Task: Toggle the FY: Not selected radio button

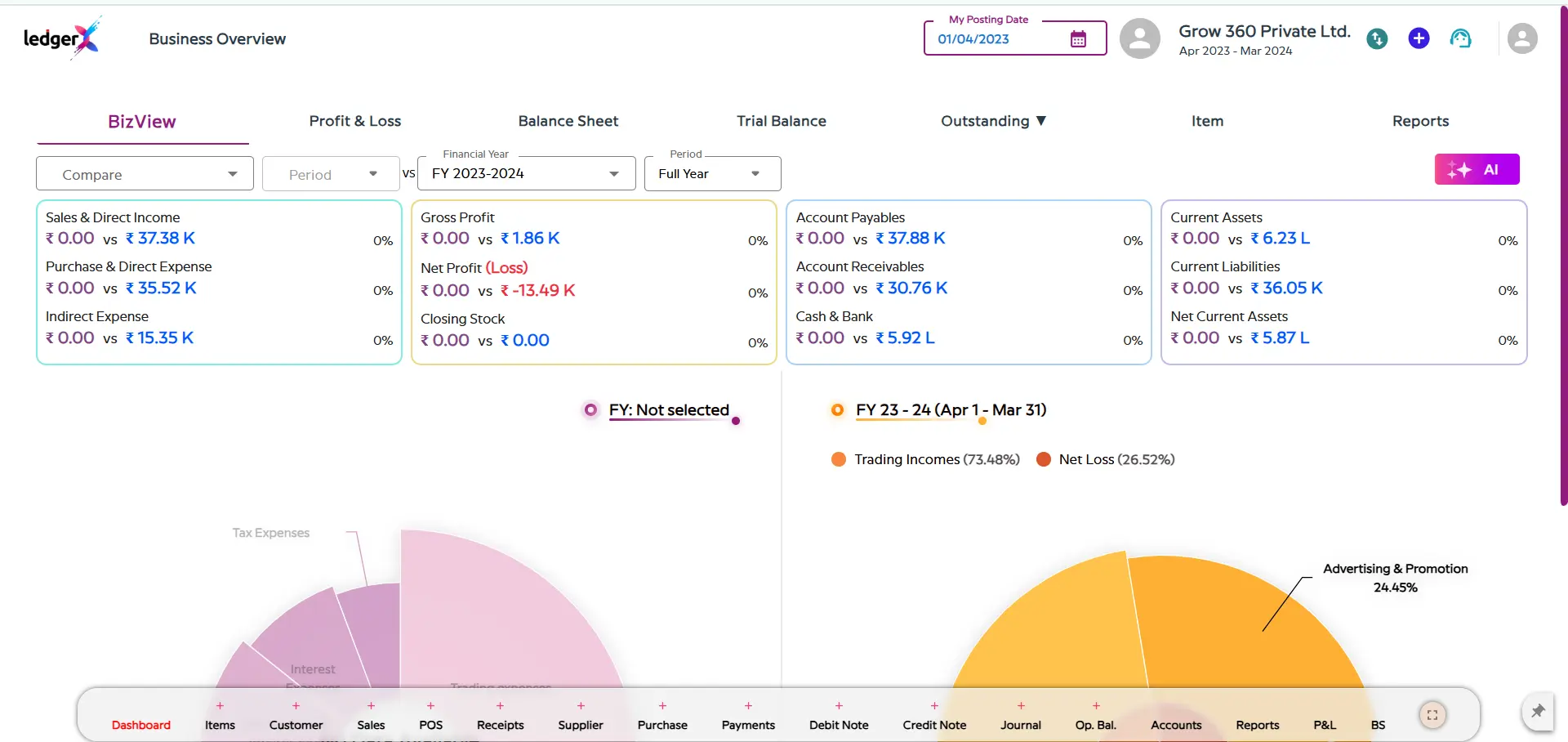Action: tap(590, 410)
